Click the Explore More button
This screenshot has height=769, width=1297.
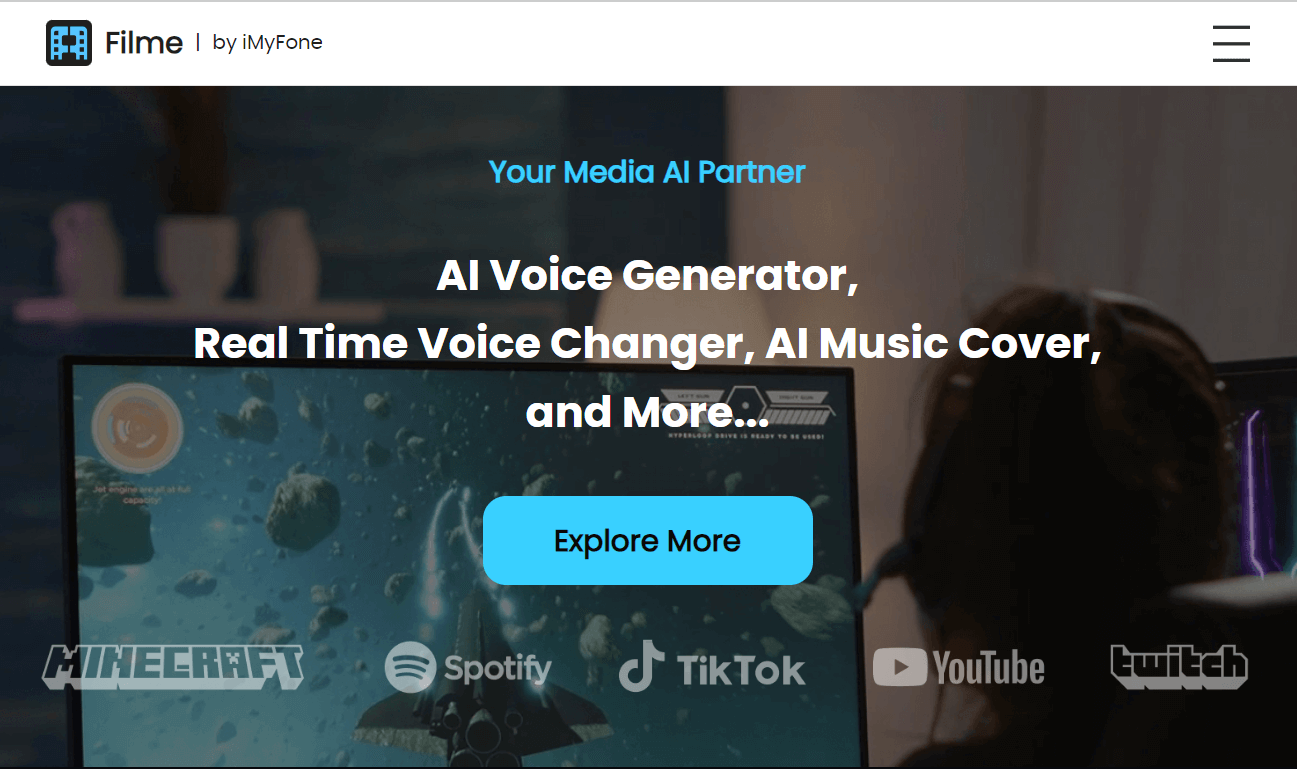pos(648,540)
